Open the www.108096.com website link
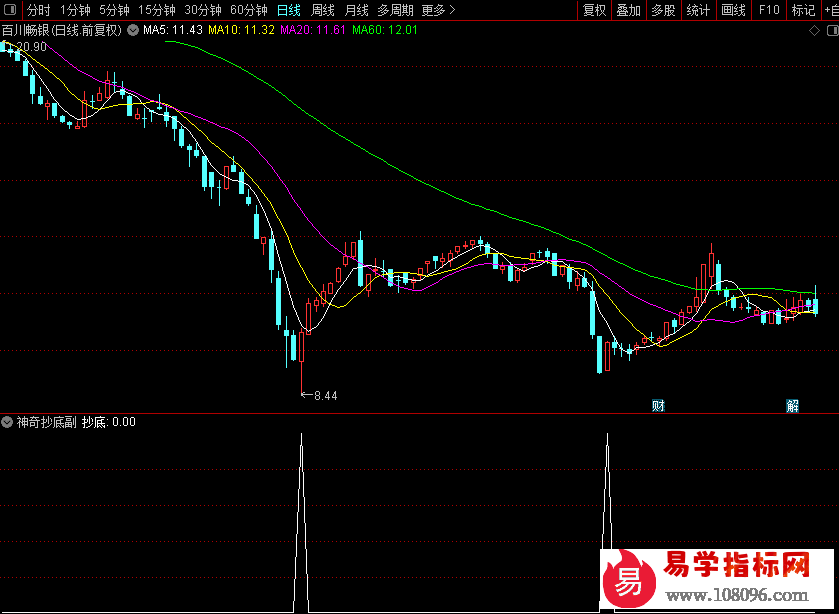The width and height of the screenshot is (839, 614). 736,596
